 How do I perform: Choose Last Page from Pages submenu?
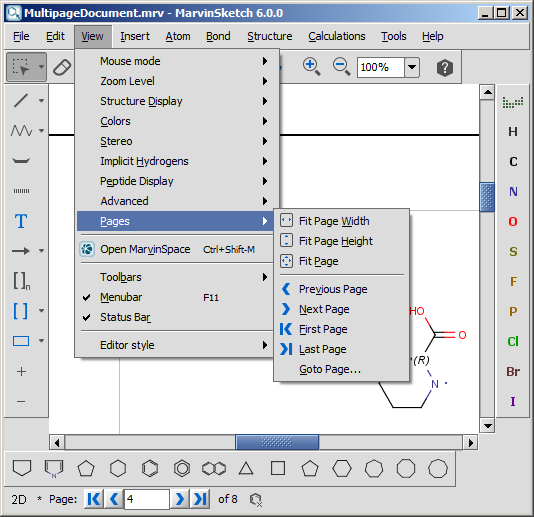(341, 349)
